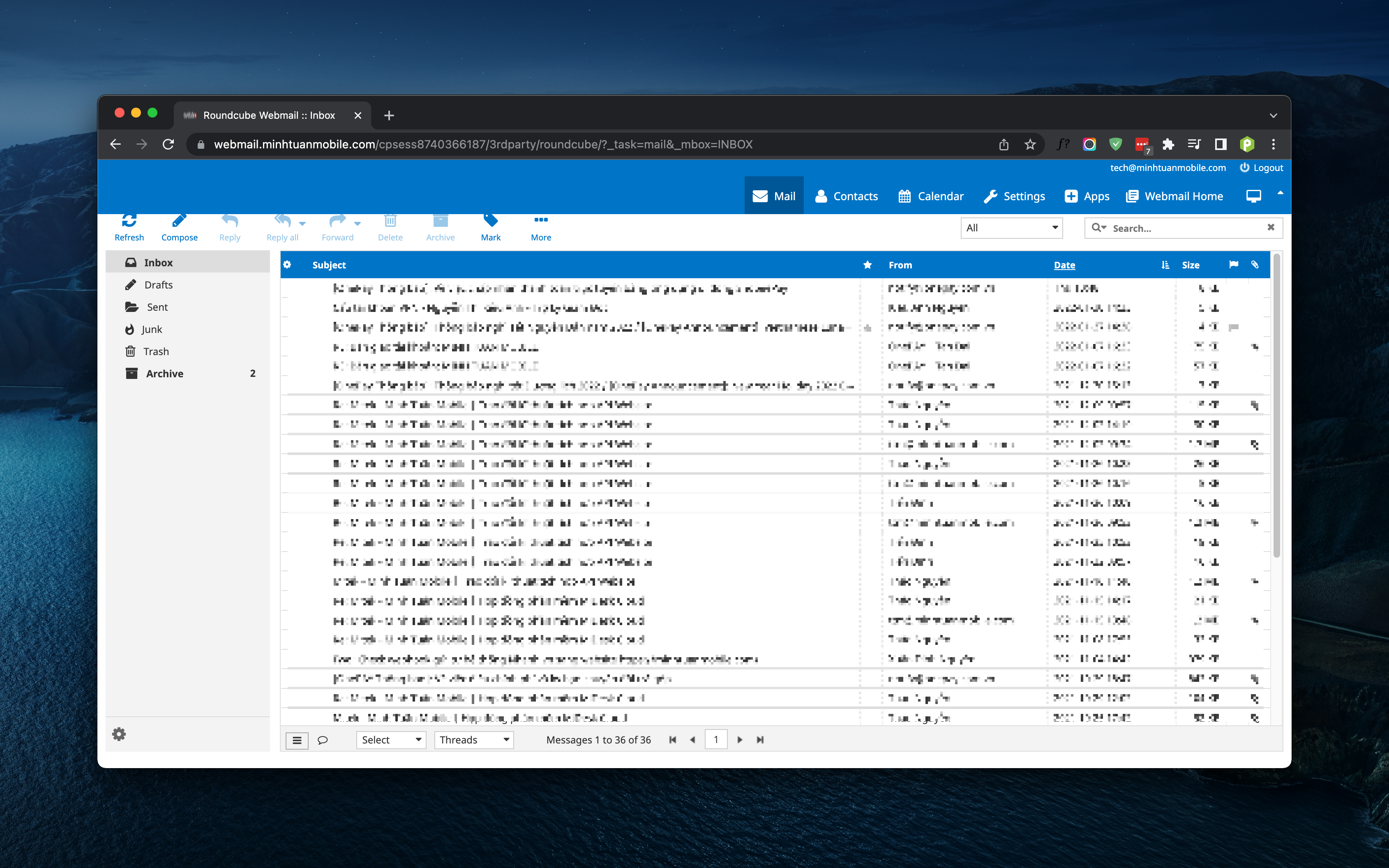The width and height of the screenshot is (1389, 868).
Task: Sort messages by Date column
Action: [1064, 265]
